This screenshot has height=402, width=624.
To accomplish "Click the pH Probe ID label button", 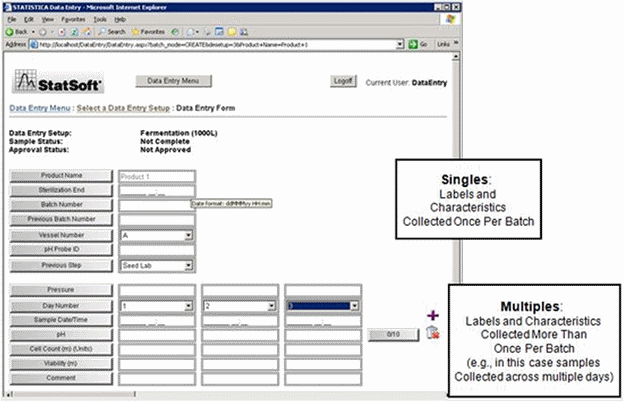I will pyautogui.click(x=61, y=250).
